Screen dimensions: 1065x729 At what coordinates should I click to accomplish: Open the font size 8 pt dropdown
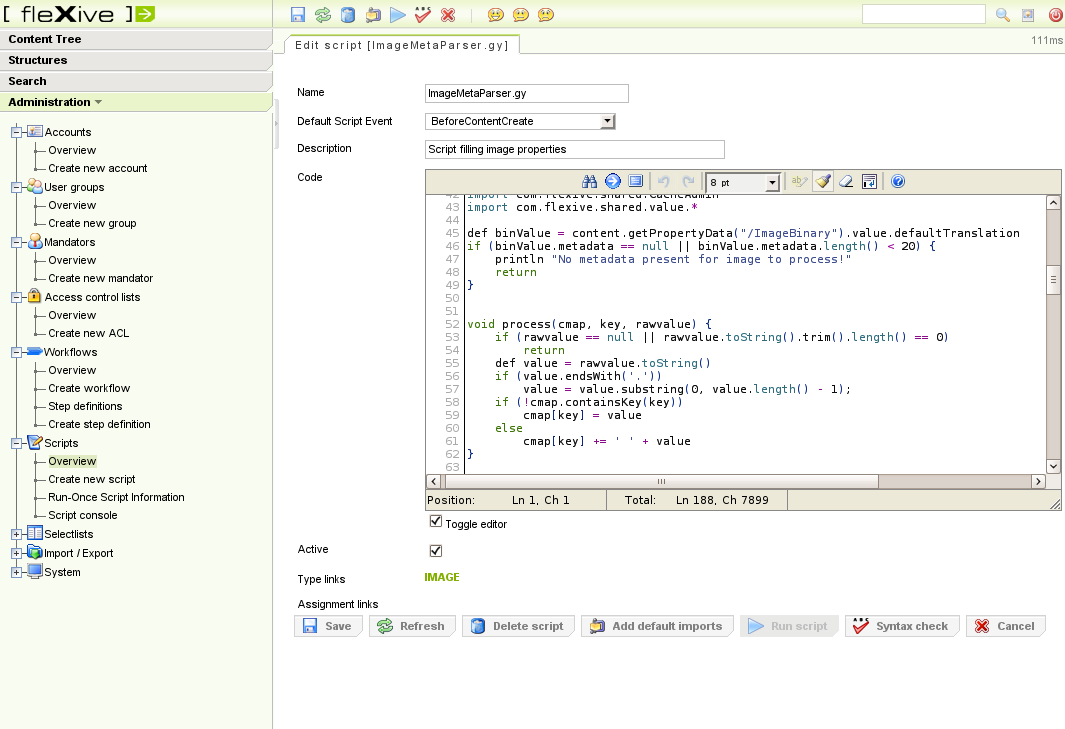pyautogui.click(x=772, y=182)
